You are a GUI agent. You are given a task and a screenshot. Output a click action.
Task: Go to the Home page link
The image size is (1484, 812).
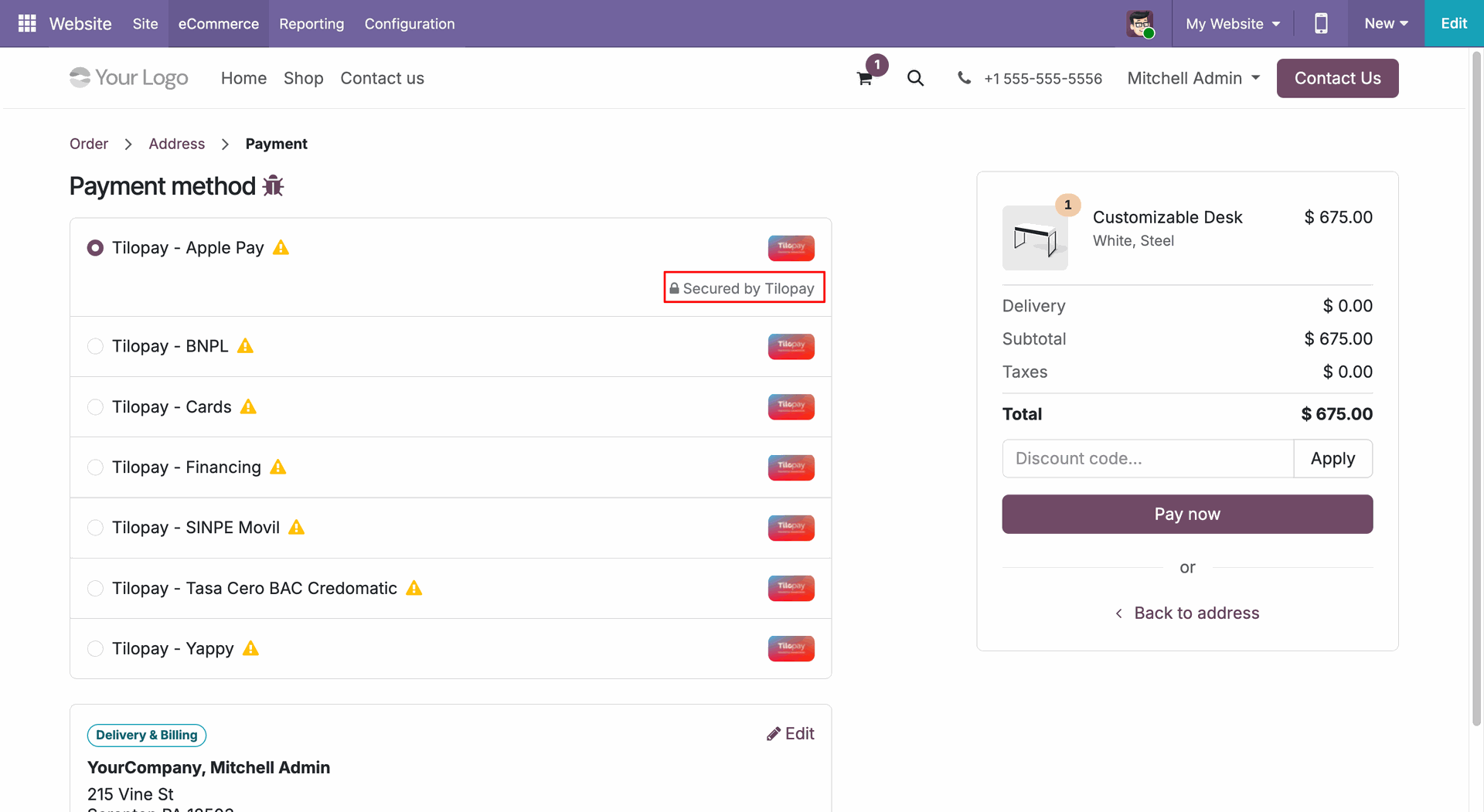[243, 78]
